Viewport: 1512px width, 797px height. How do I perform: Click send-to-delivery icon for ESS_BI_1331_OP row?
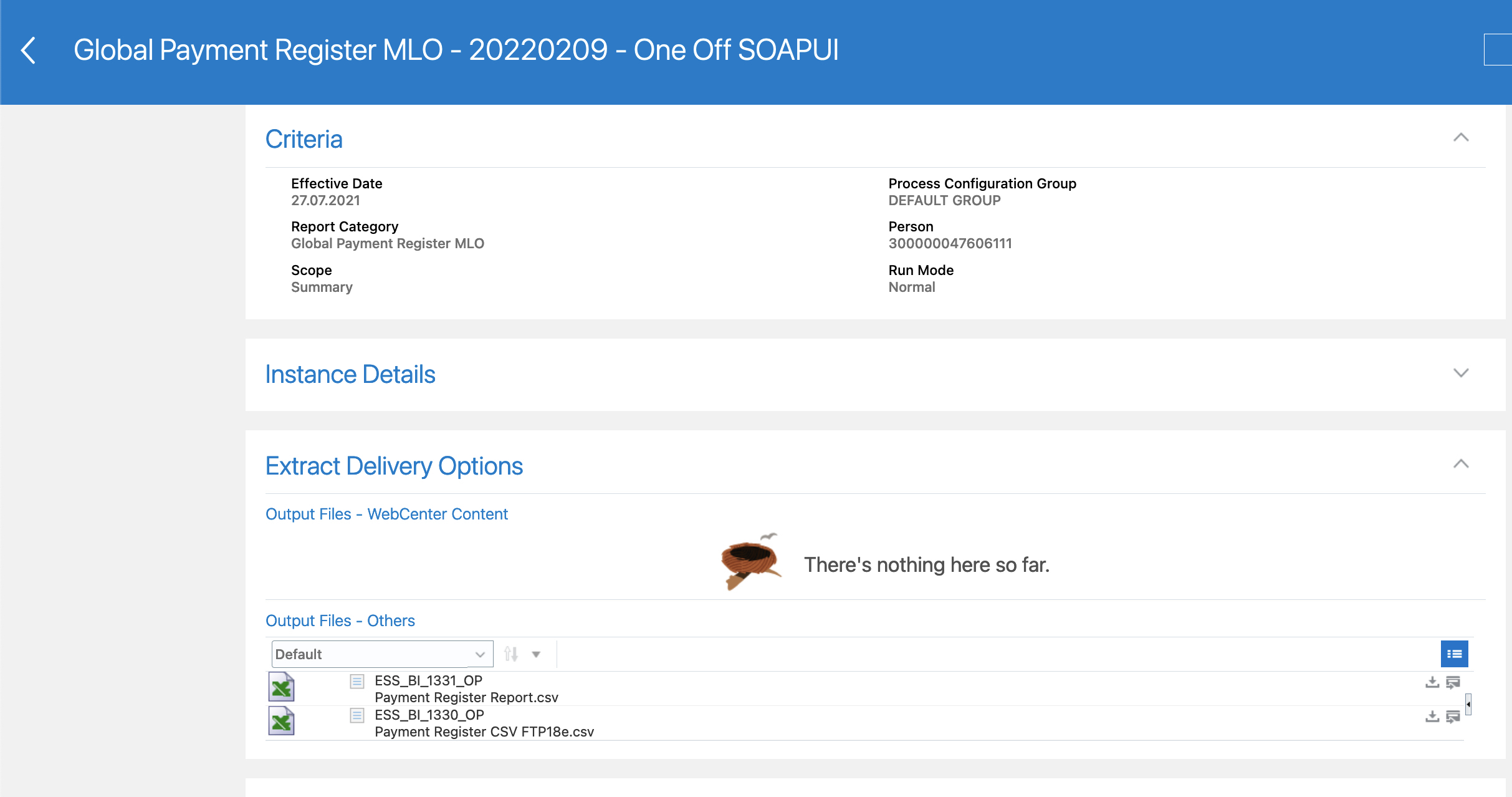point(1453,682)
